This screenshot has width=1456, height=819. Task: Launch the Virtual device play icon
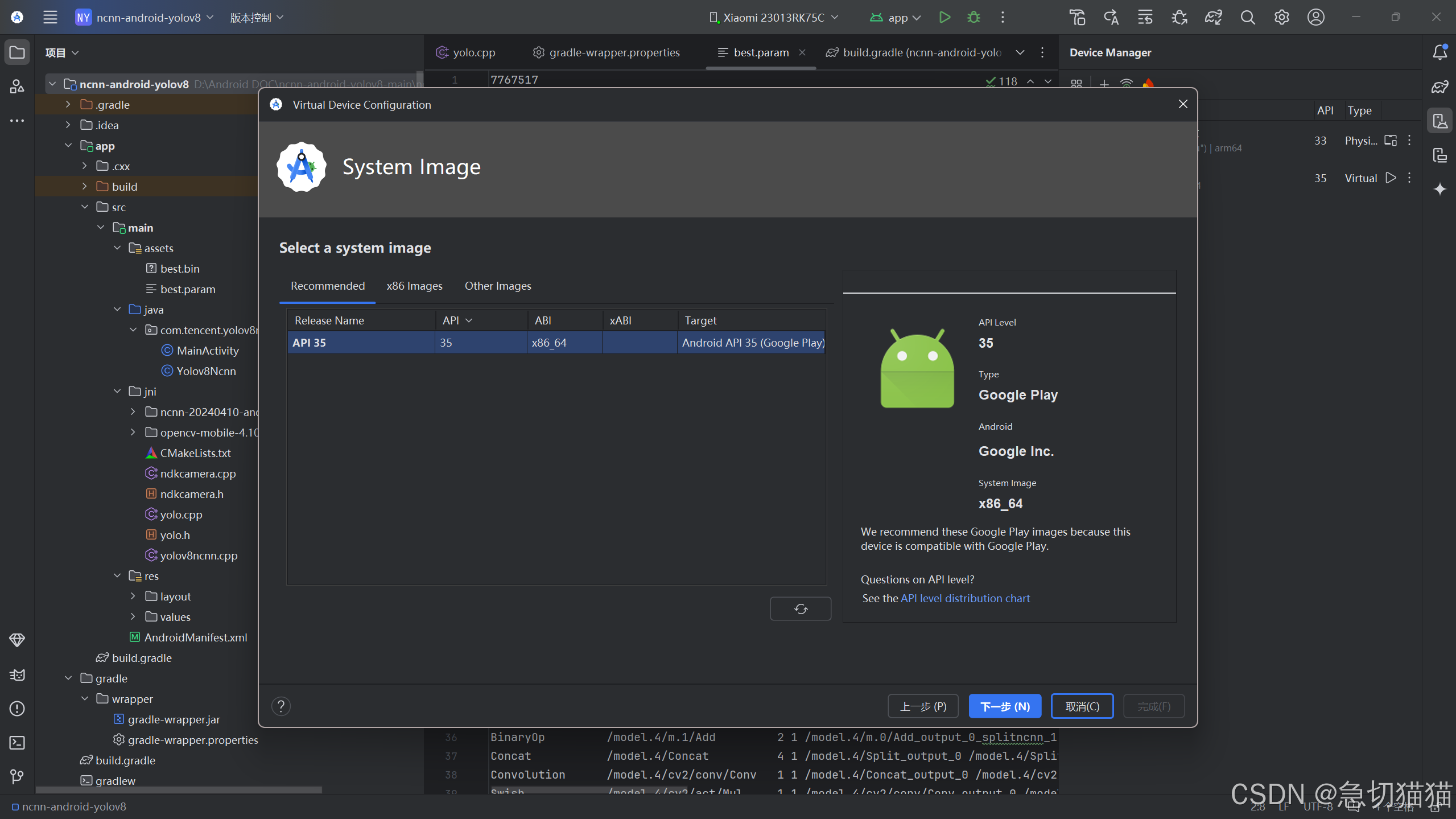coord(1391,178)
